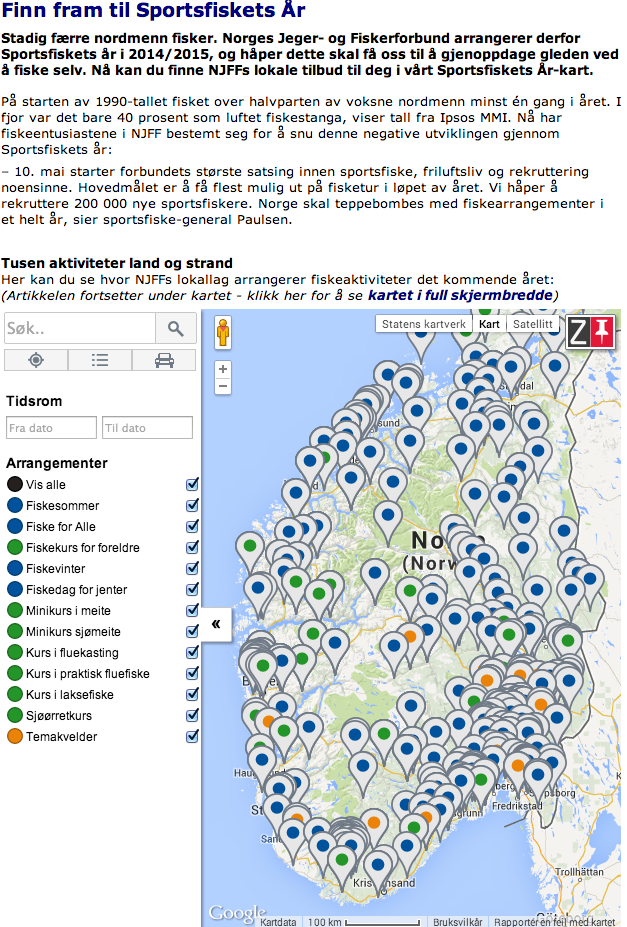Uncheck Minikurs i meite checkbox
This screenshot has width=627, height=927.
pyautogui.click(x=192, y=610)
